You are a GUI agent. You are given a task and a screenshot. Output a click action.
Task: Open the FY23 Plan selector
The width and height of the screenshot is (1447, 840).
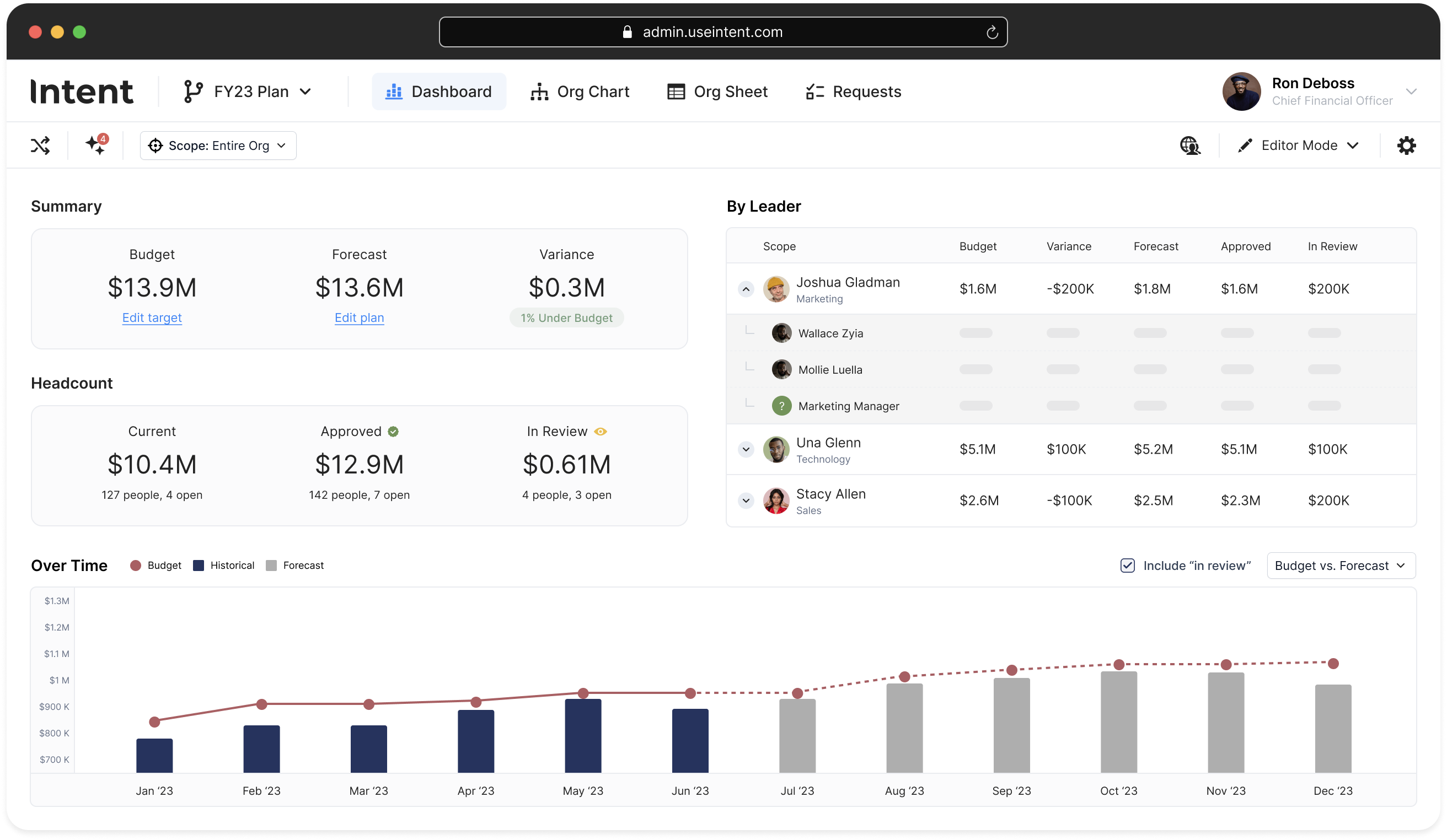(248, 92)
